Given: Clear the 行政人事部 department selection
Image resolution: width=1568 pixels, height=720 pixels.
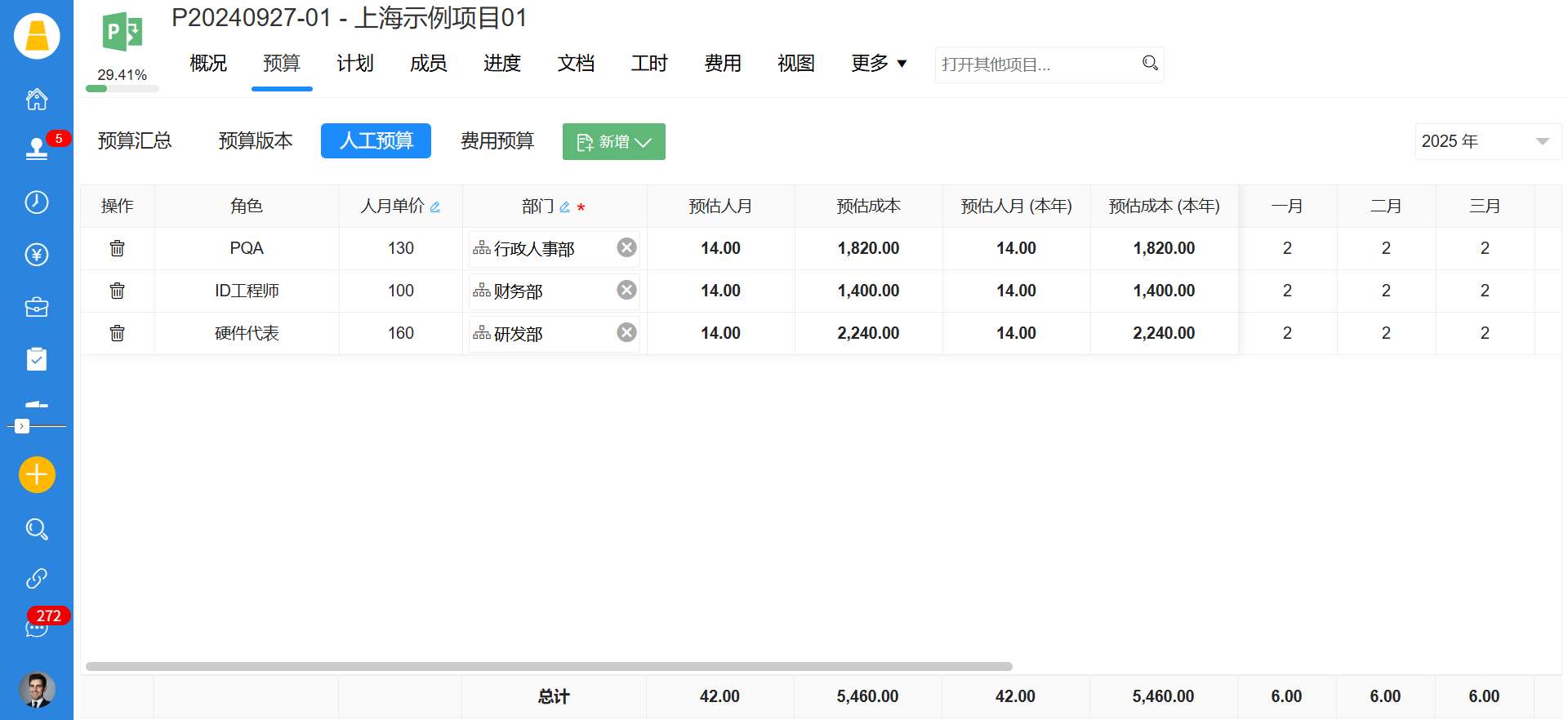Looking at the screenshot, I should pyautogui.click(x=626, y=247).
